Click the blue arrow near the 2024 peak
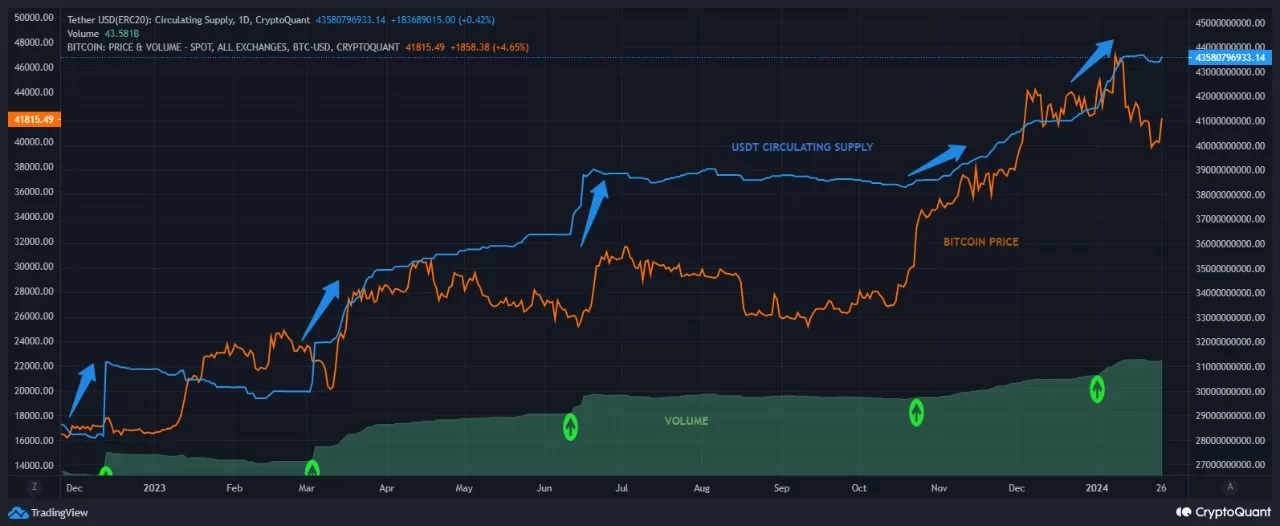1280x526 pixels. pyautogui.click(x=1091, y=60)
